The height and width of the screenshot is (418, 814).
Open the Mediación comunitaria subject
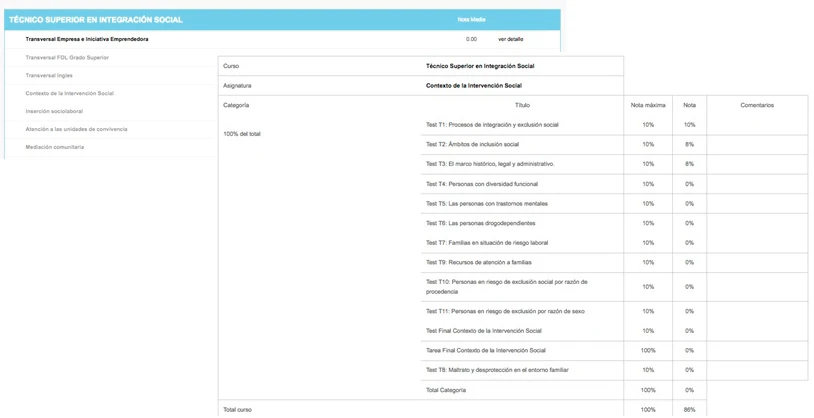click(x=55, y=147)
